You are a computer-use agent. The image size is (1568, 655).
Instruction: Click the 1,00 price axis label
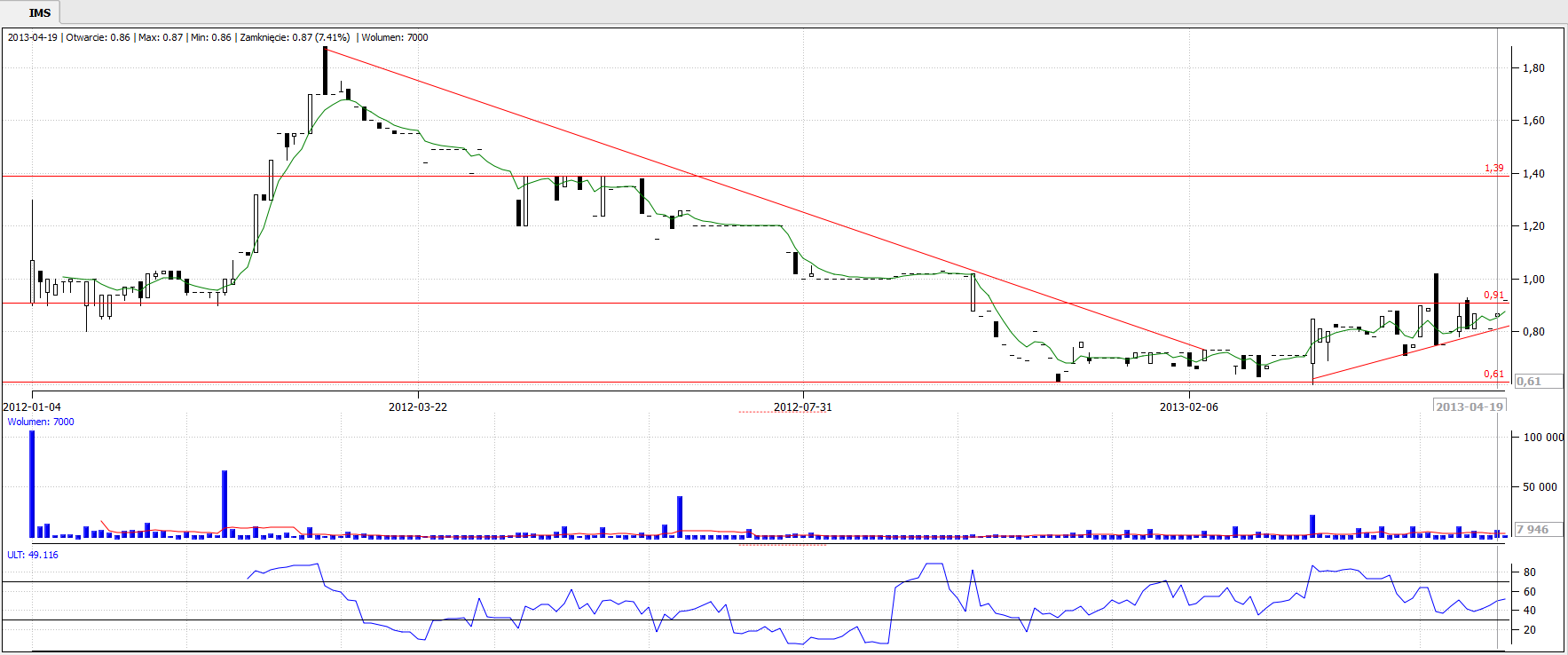1533,280
